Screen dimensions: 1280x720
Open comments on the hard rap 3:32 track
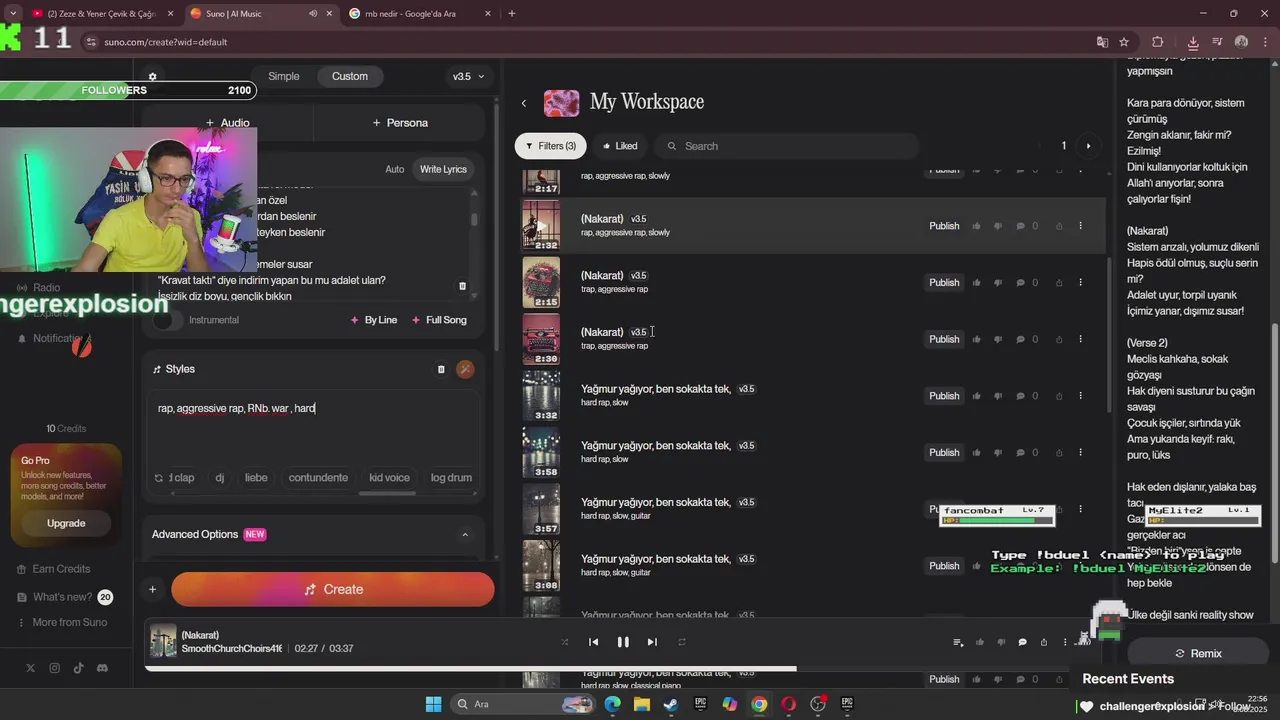coord(1020,396)
